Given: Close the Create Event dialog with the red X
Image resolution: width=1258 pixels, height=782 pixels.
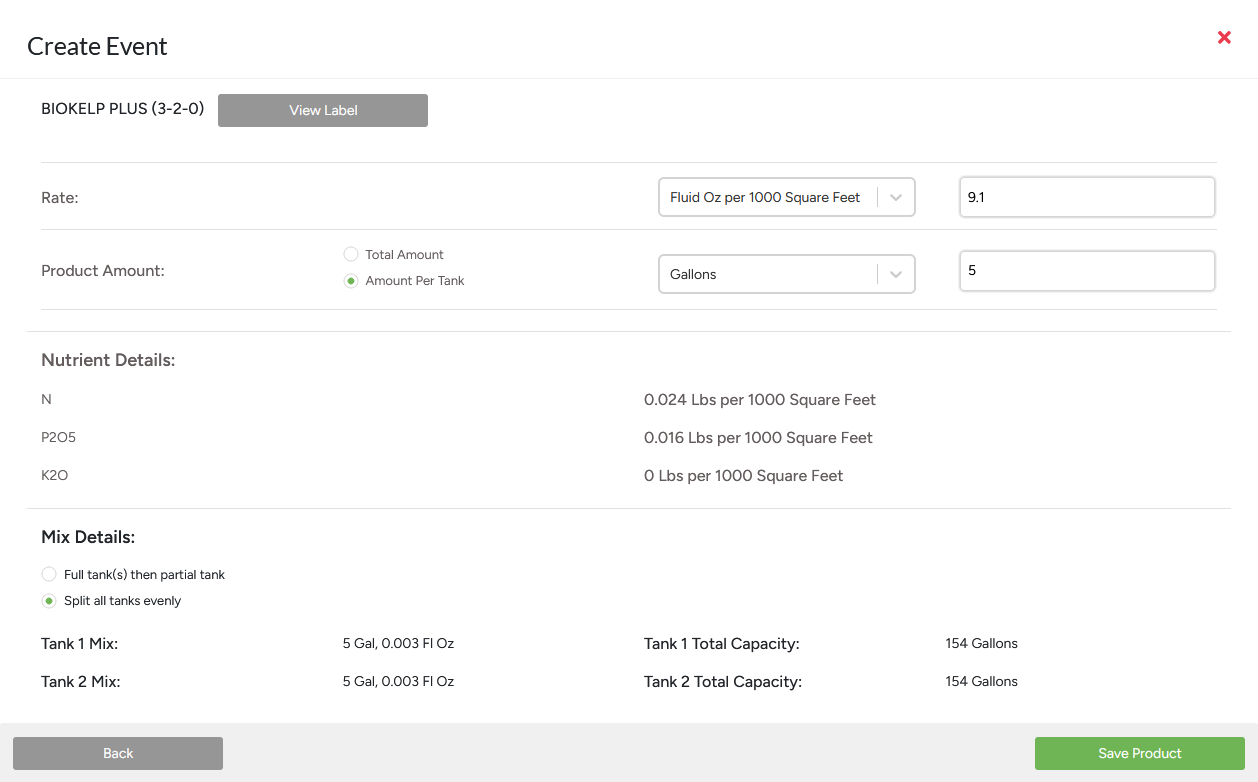Looking at the screenshot, I should (x=1224, y=38).
